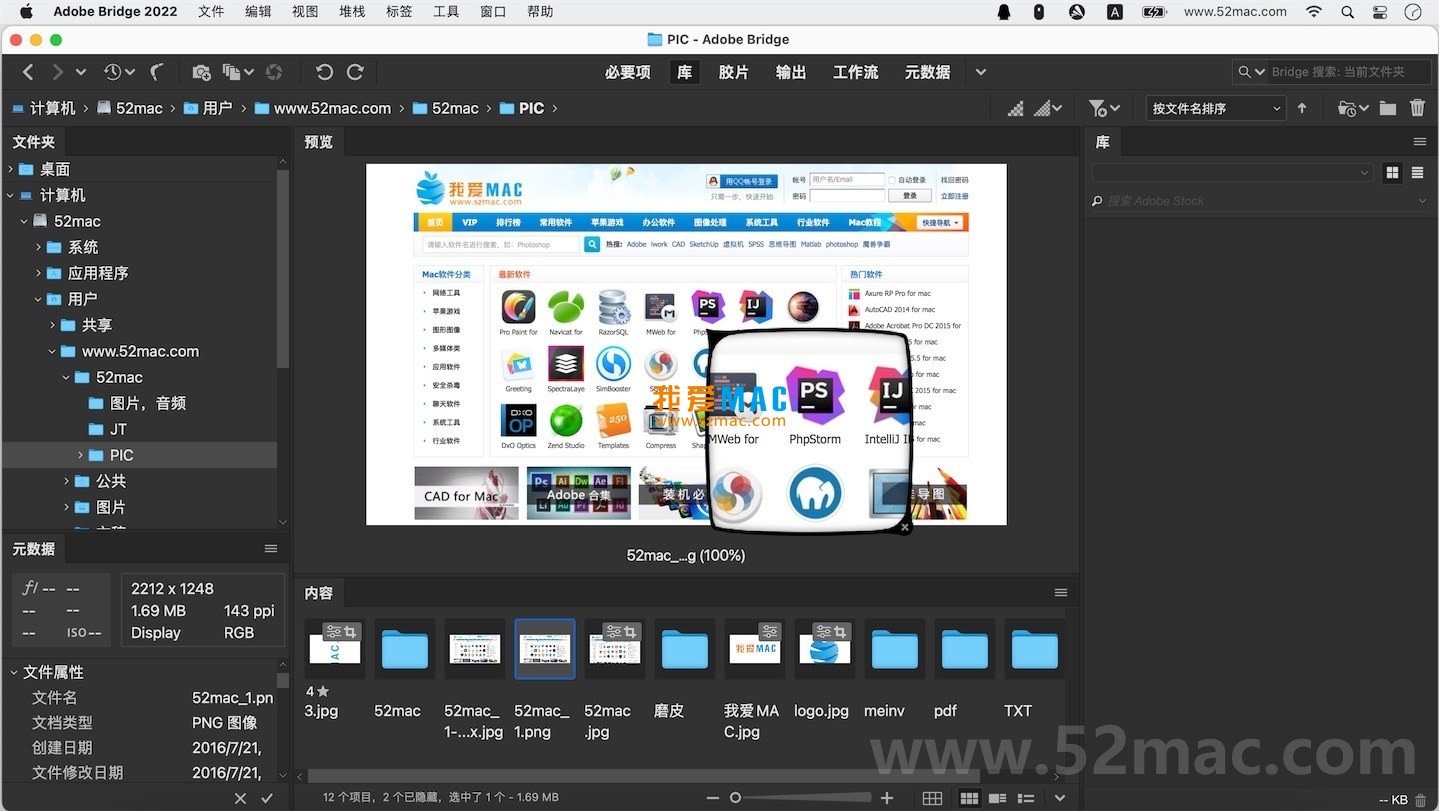Open the 标签 menu
Screen dimensions: 1439x811
coord(399,12)
